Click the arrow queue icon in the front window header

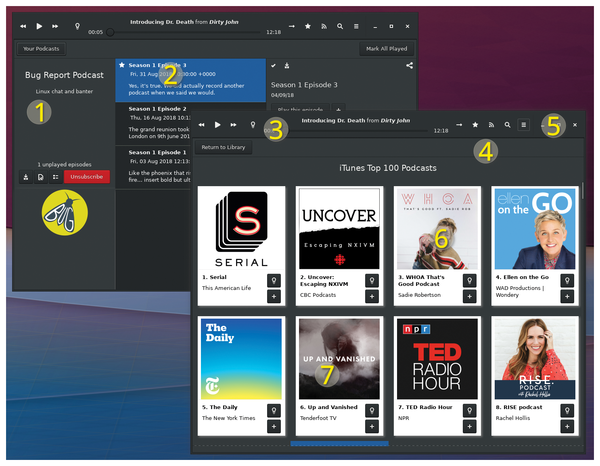point(459,125)
